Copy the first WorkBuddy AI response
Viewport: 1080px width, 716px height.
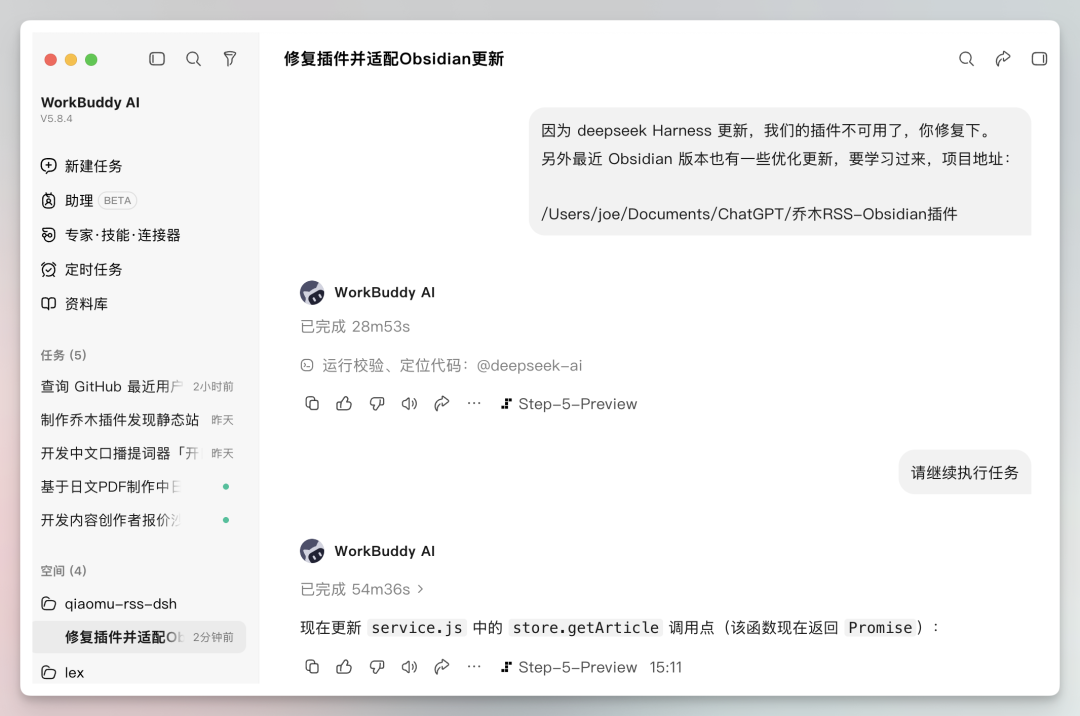click(312, 403)
